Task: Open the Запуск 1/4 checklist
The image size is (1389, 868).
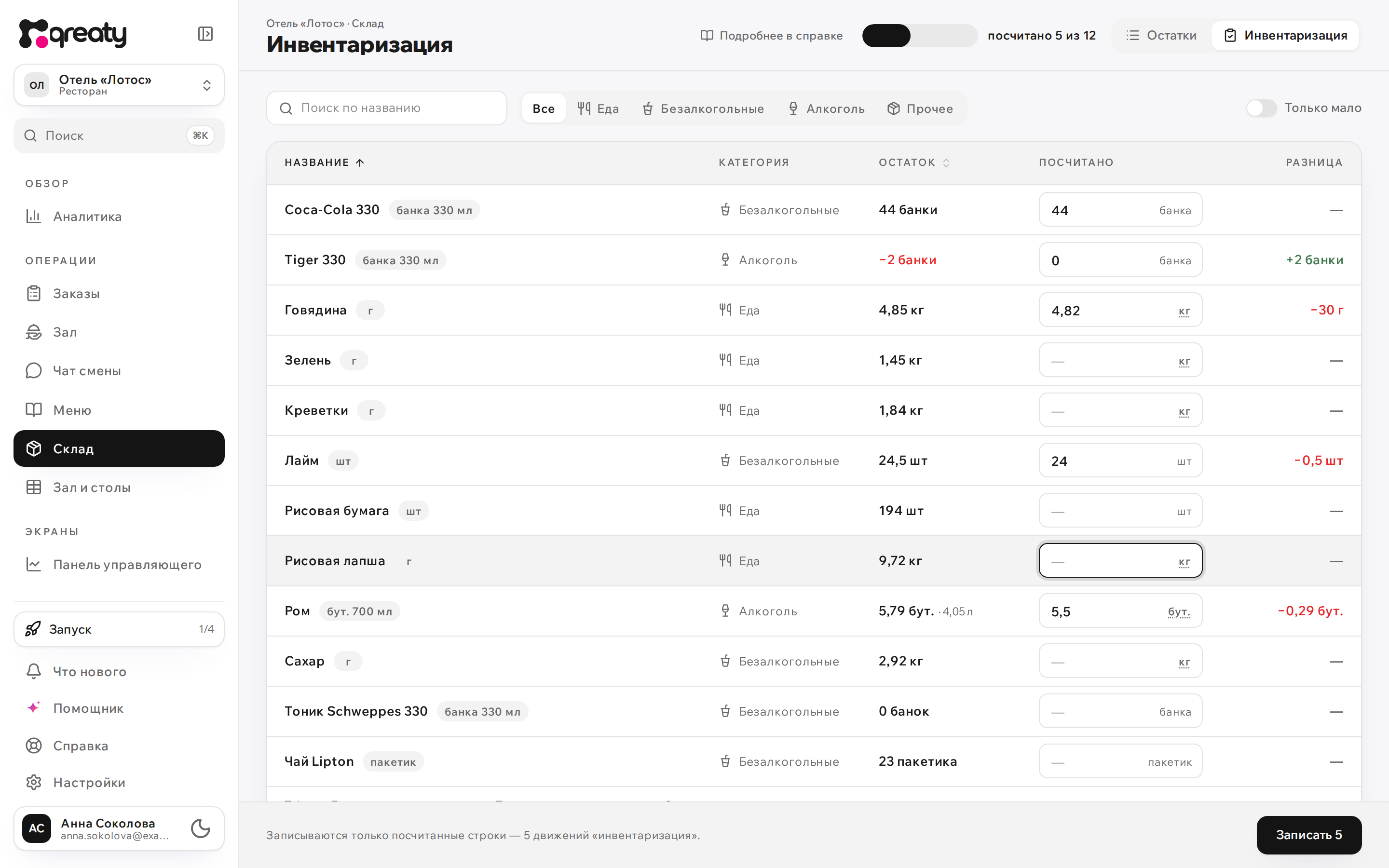Action: pos(119,629)
